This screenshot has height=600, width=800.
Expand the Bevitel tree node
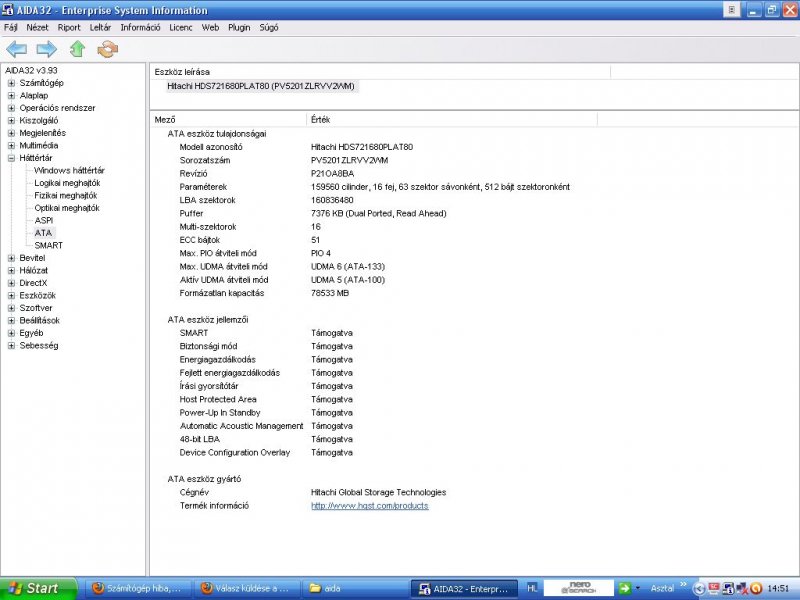[x=11, y=258]
